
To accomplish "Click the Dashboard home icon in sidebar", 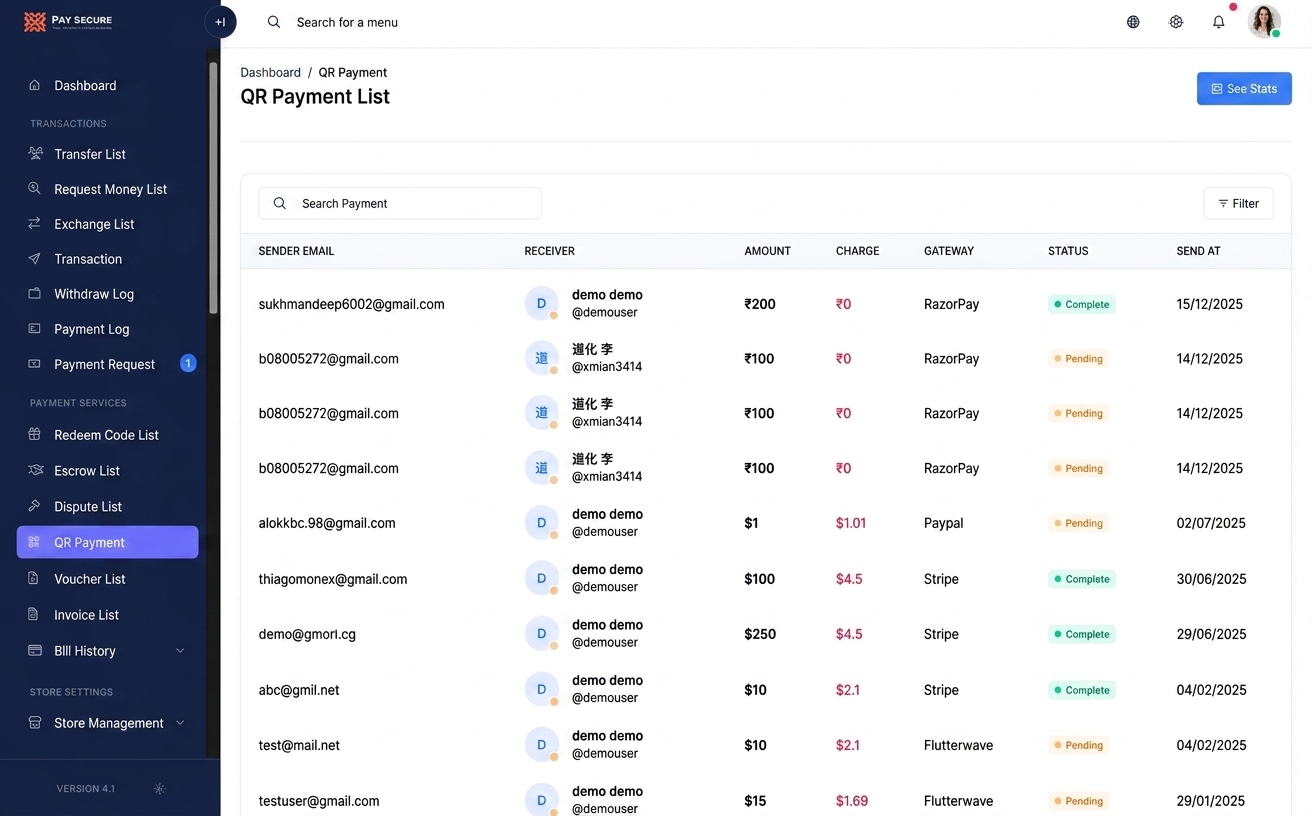I will (x=35, y=86).
